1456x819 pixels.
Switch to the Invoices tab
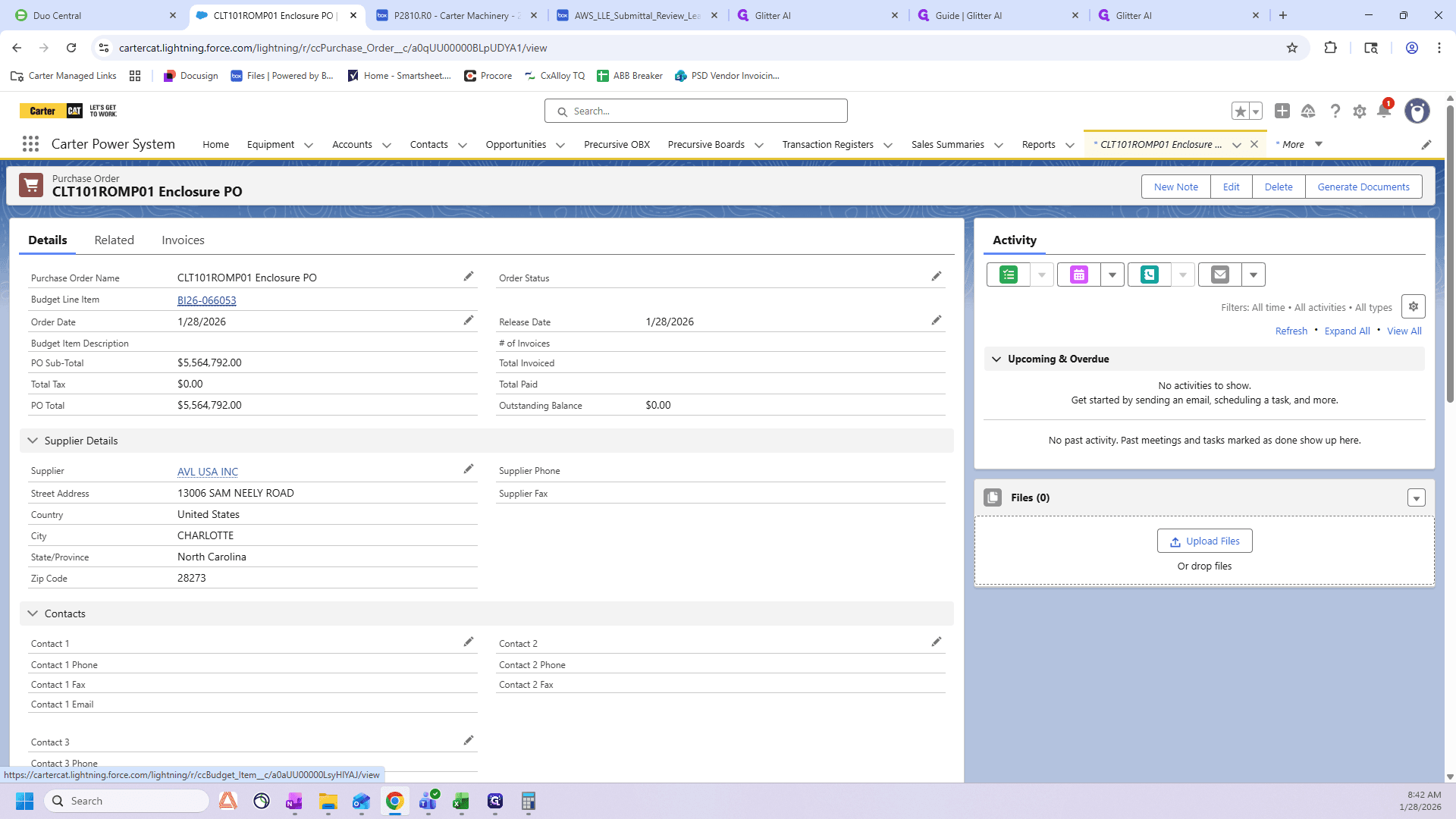pyautogui.click(x=183, y=240)
